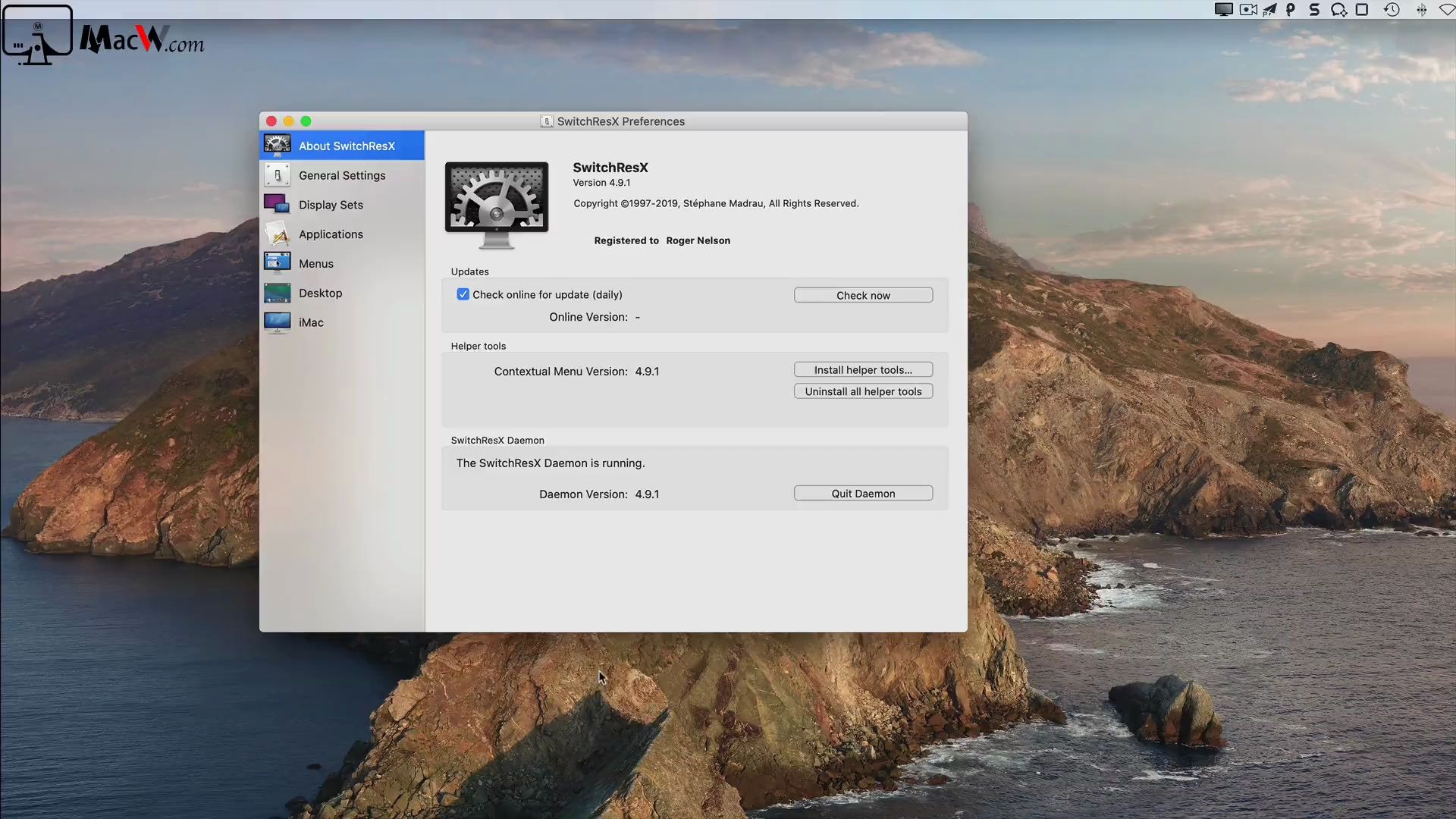Click the Display Sets monitor icon
Viewport: 1456px width, 819px height.
[x=276, y=203]
